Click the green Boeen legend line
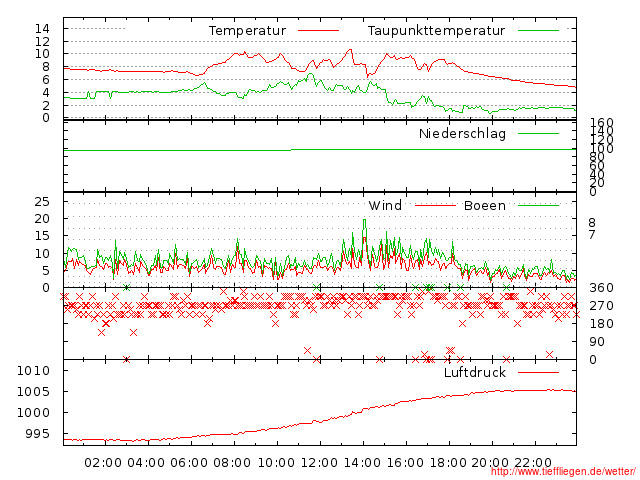The height and width of the screenshot is (480, 640). pyautogui.click(x=538, y=205)
